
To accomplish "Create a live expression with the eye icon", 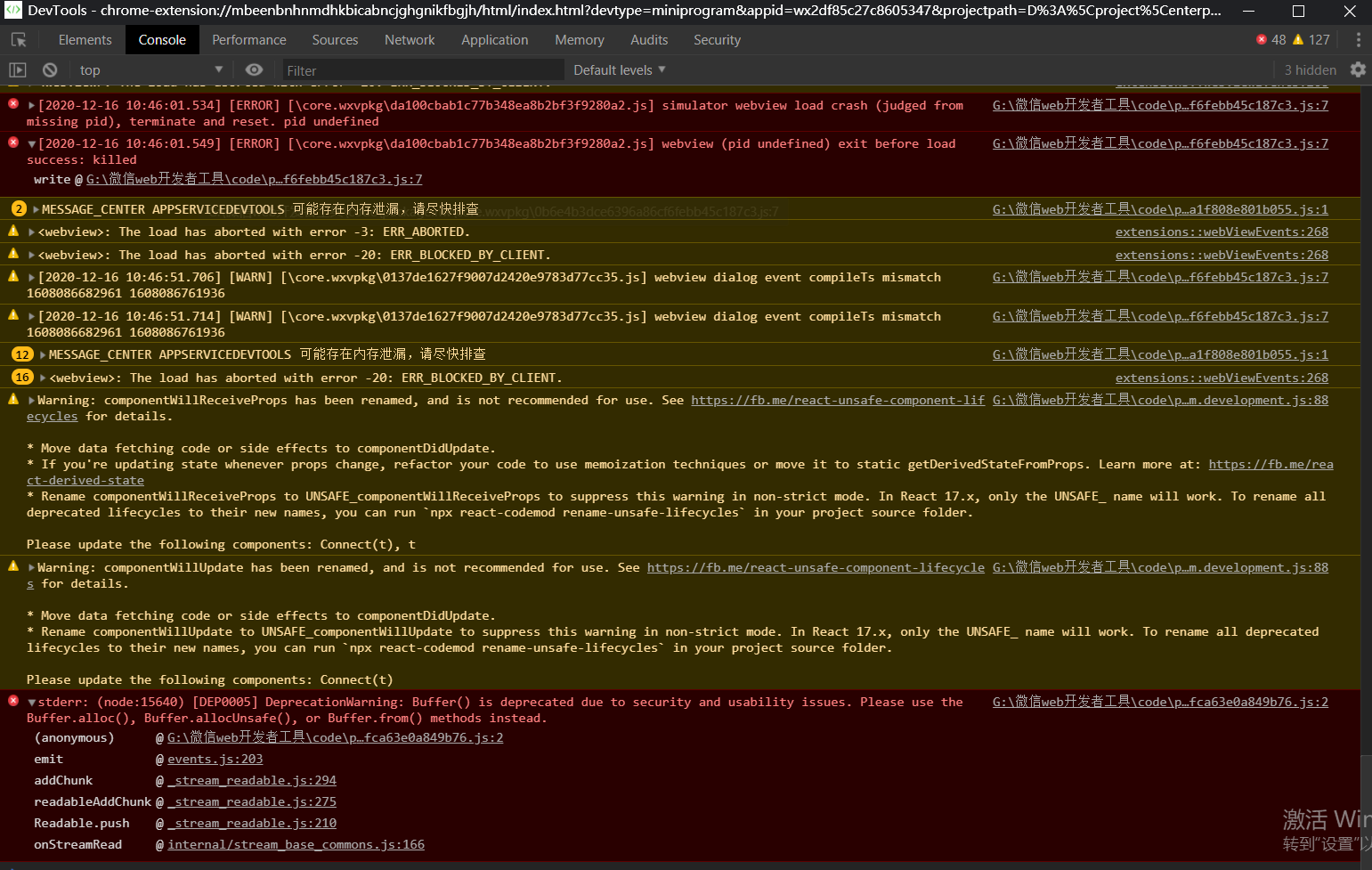I will coord(254,69).
